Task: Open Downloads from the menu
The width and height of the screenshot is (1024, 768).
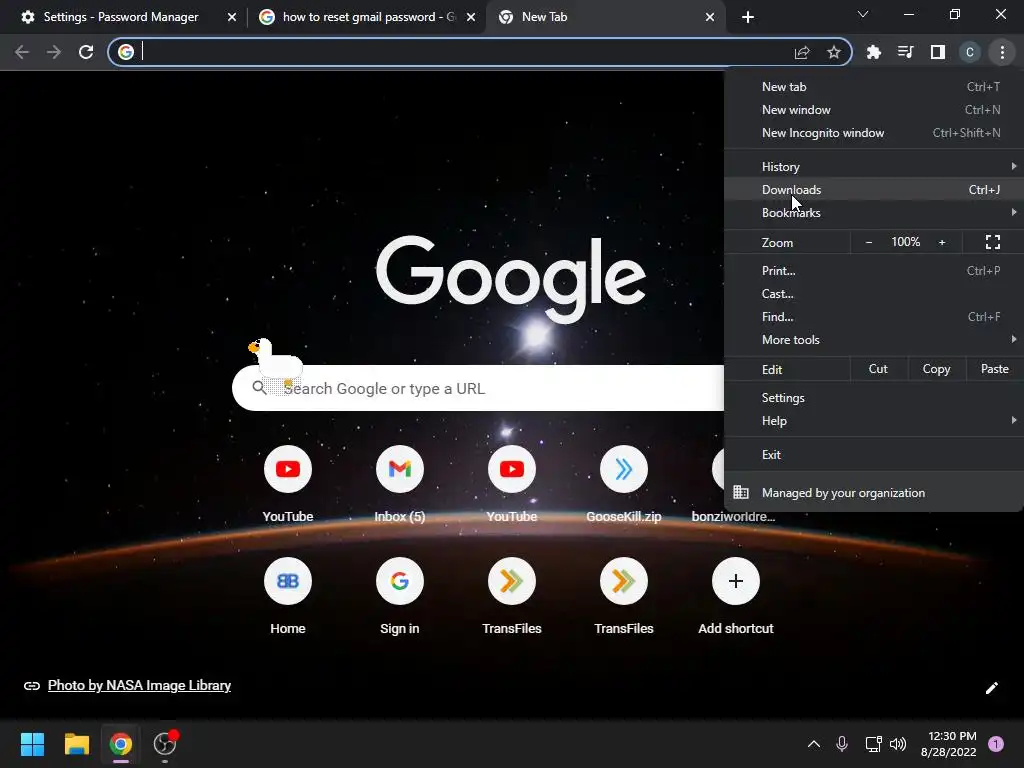Action: 874,189
